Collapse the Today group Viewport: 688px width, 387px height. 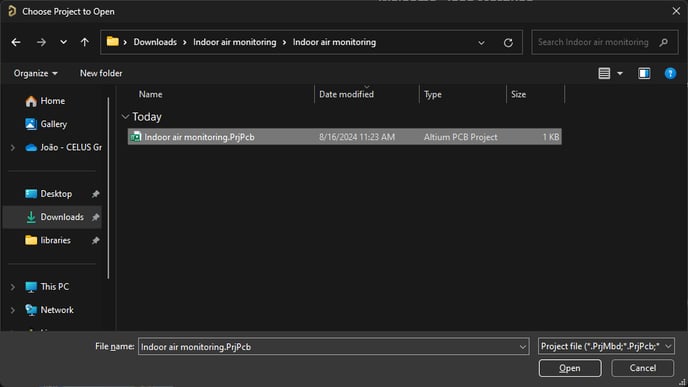click(x=125, y=117)
